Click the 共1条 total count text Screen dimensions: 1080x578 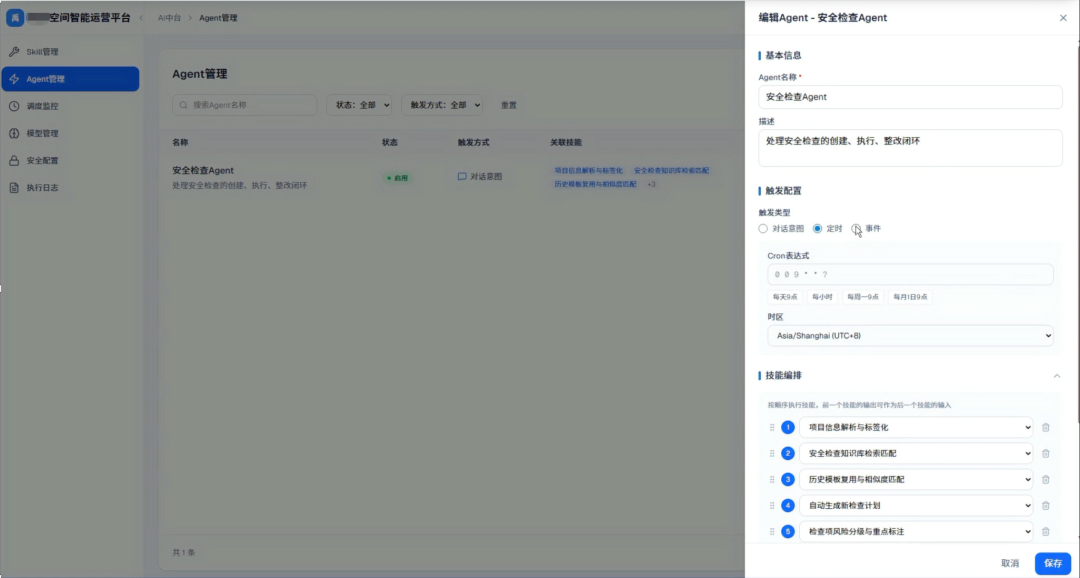(183, 553)
